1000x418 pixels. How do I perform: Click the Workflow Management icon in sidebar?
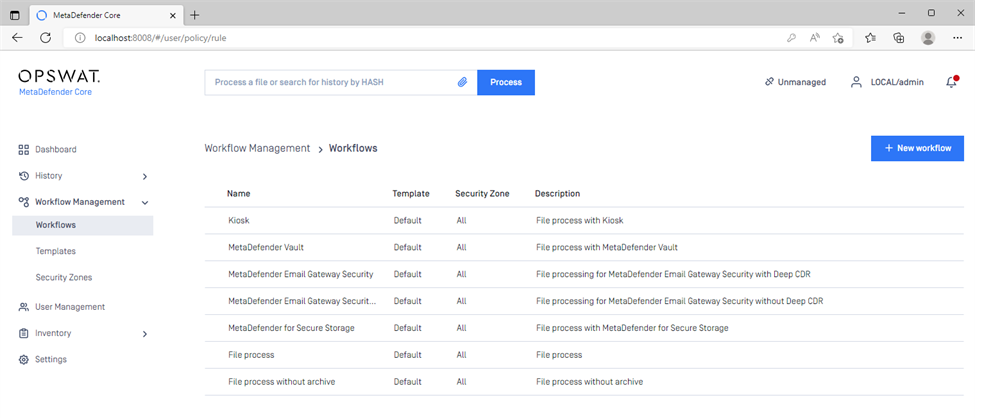24,202
